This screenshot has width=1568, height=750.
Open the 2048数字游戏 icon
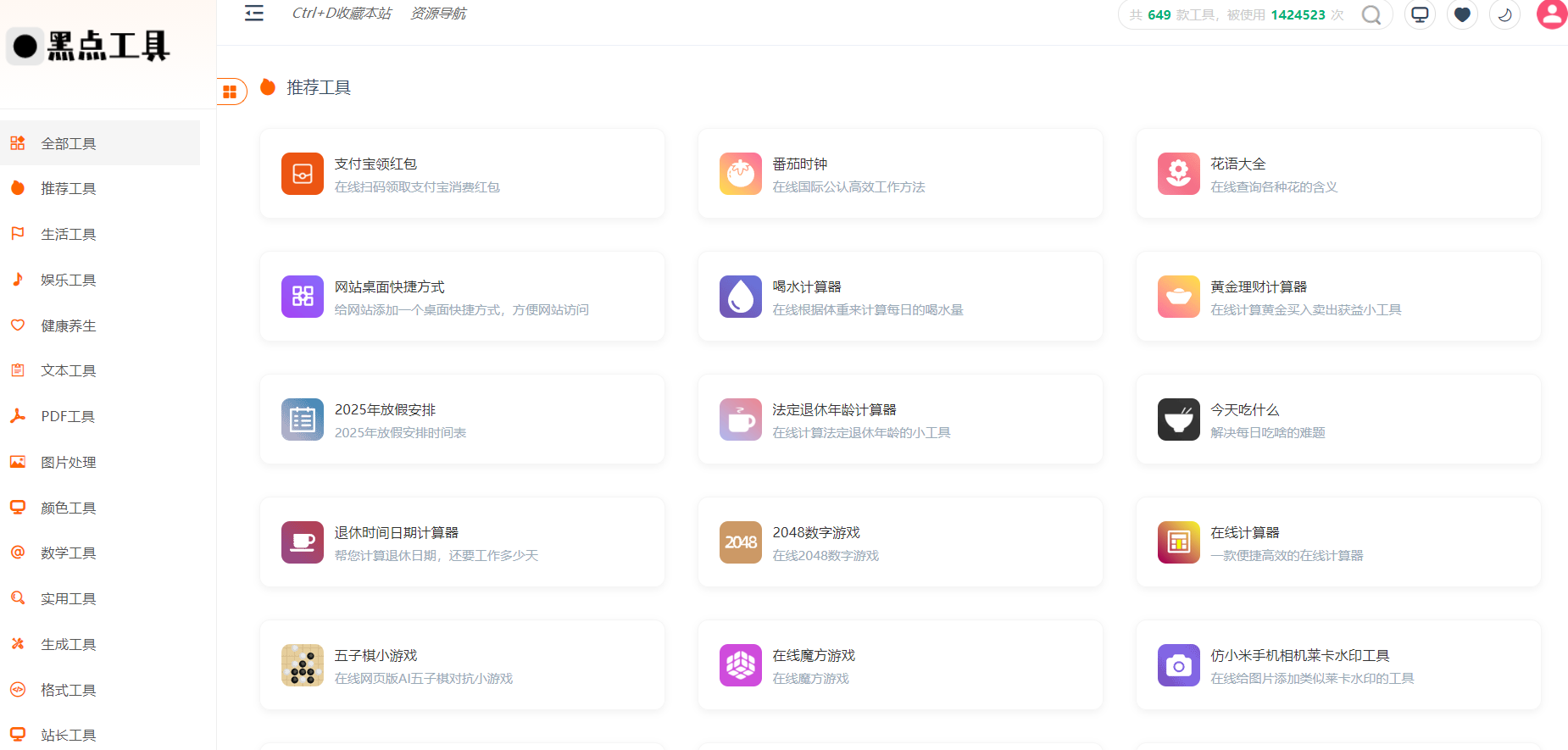pos(740,542)
